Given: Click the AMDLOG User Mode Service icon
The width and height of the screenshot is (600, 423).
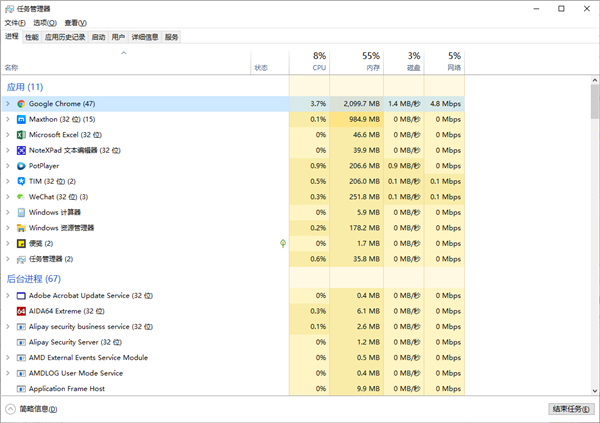Looking at the screenshot, I should point(21,373).
